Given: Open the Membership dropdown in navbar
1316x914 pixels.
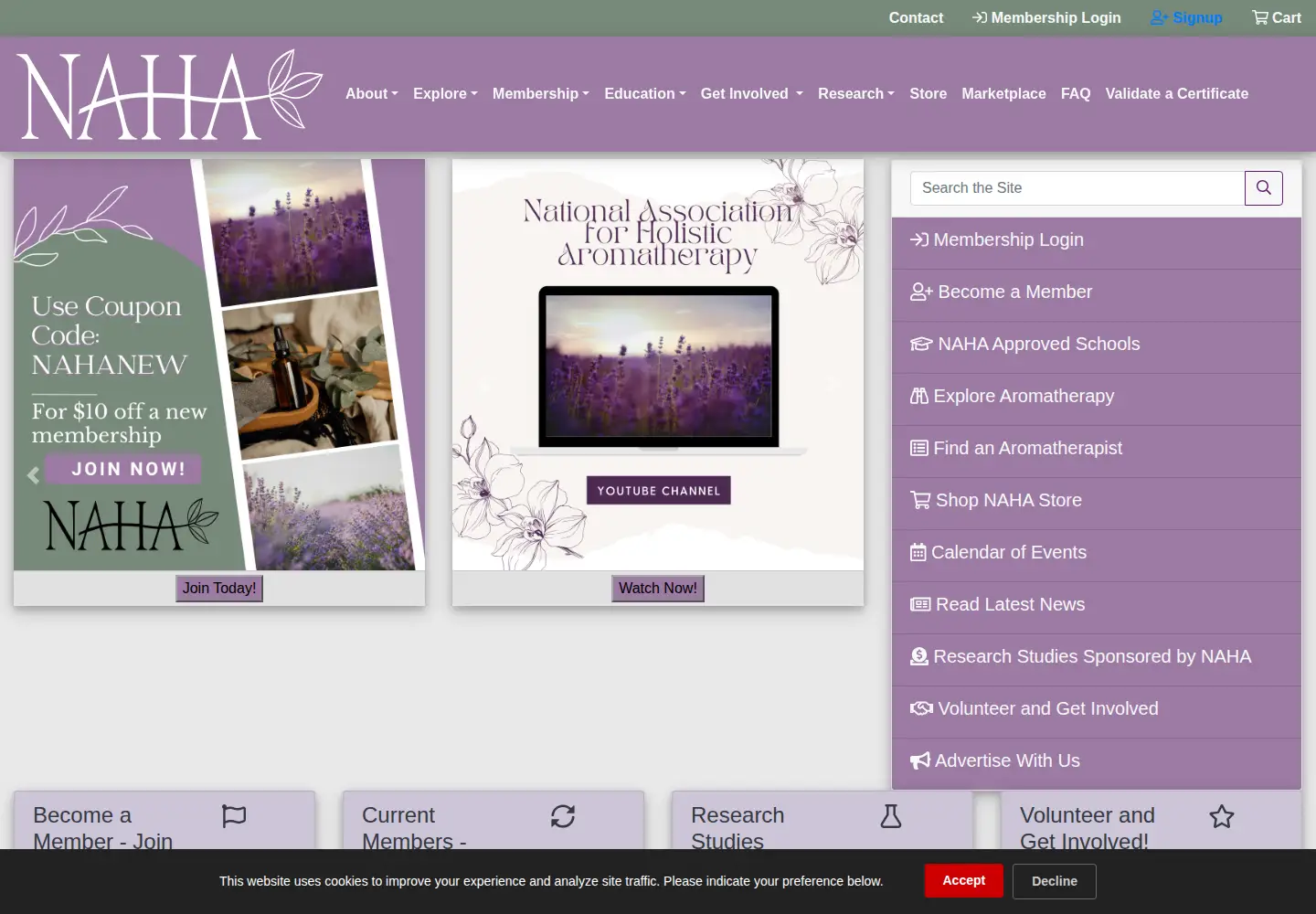Looking at the screenshot, I should click(541, 94).
